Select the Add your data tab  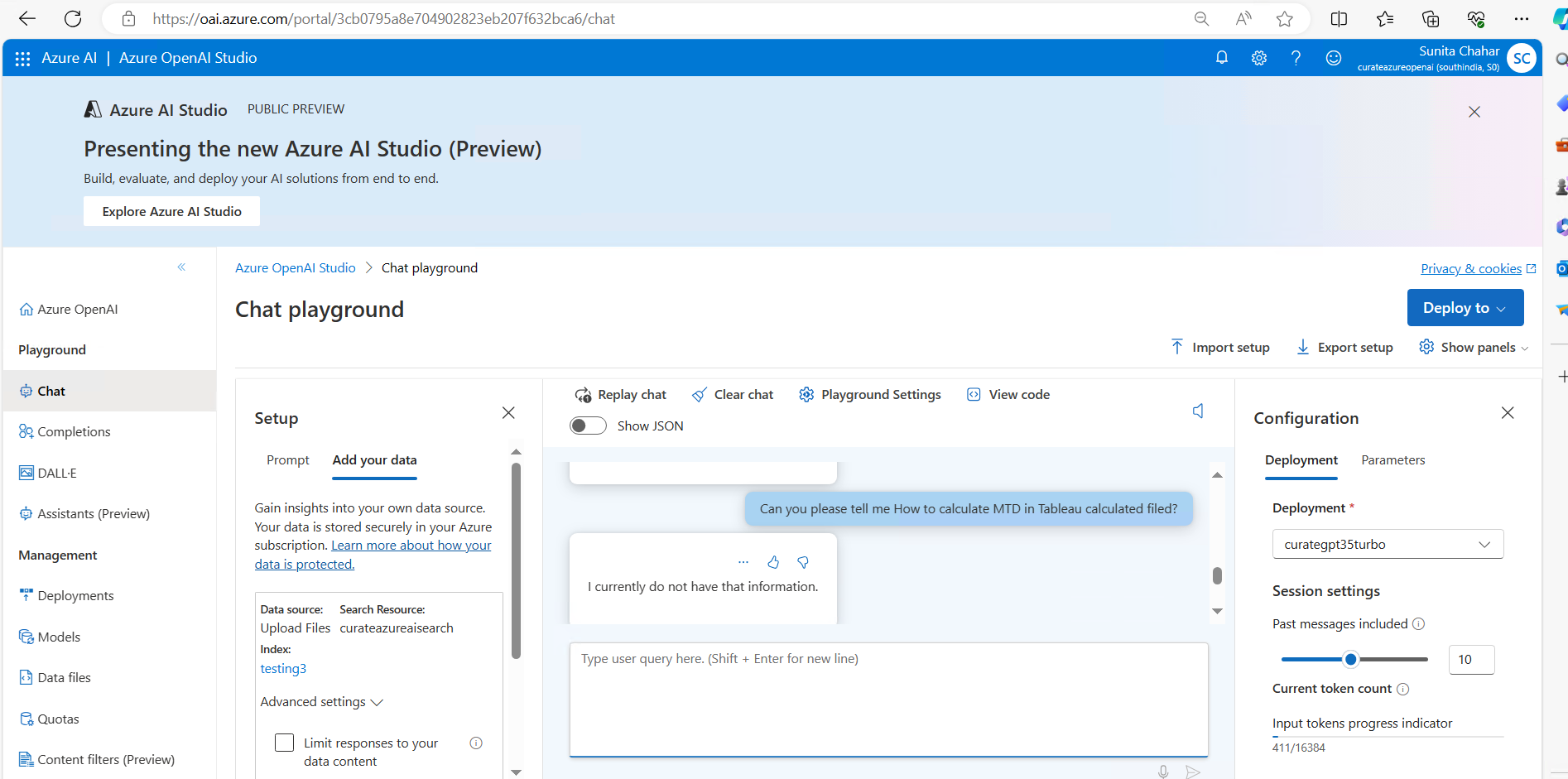[x=374, y=460]
